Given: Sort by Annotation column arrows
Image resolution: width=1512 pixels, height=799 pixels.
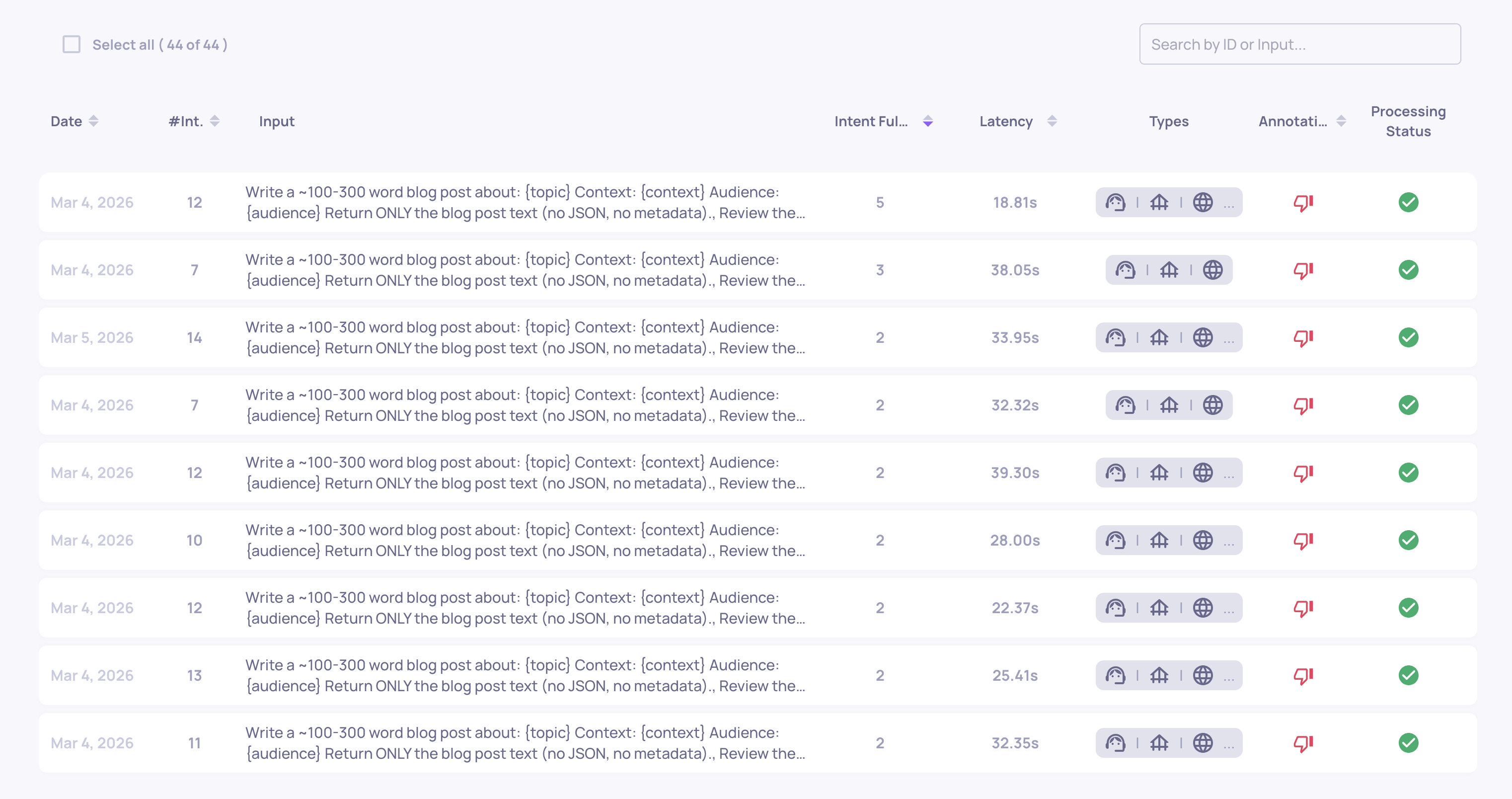Looking at the screenshot, I should pos(1341,122).
